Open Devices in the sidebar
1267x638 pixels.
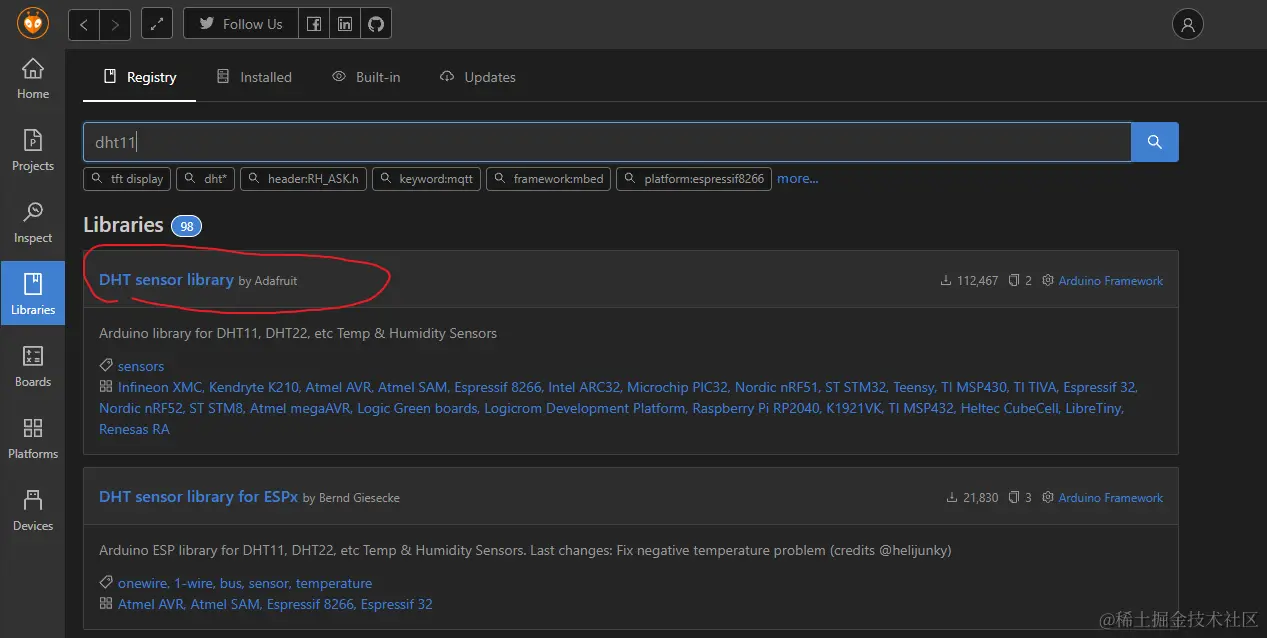coord(33,510)
